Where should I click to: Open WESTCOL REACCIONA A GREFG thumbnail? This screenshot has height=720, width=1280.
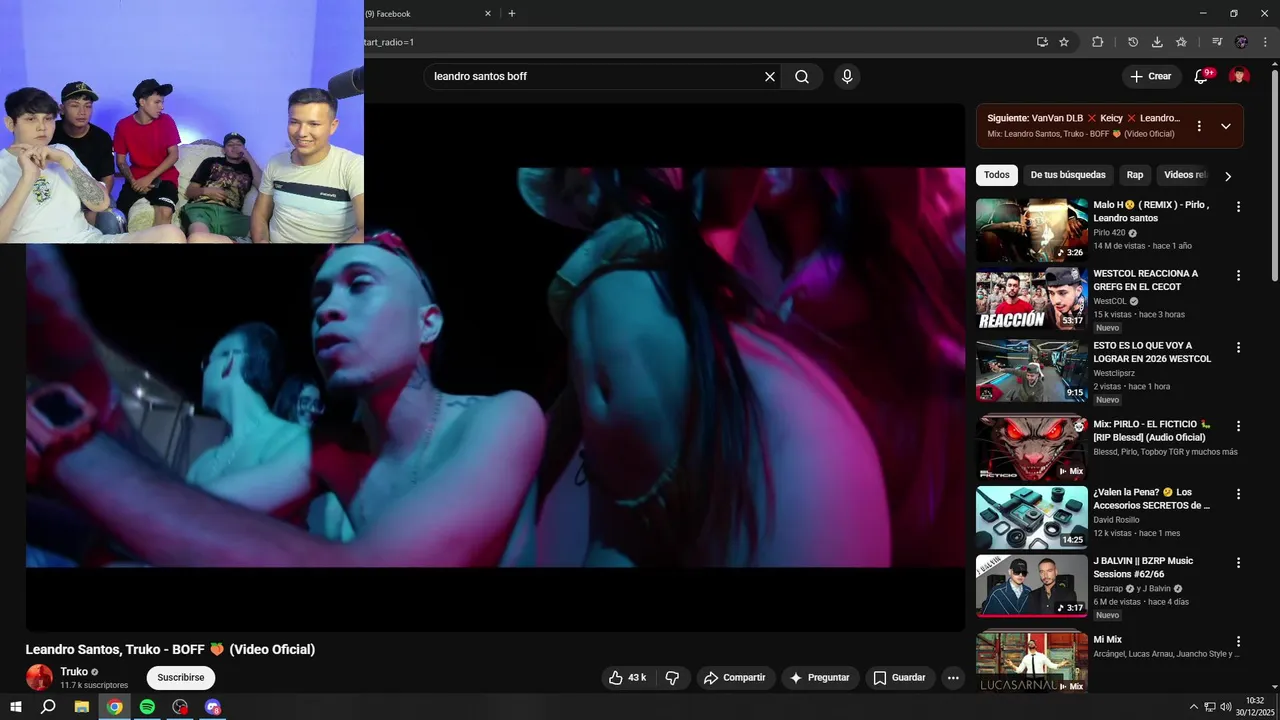(1032, 298)
